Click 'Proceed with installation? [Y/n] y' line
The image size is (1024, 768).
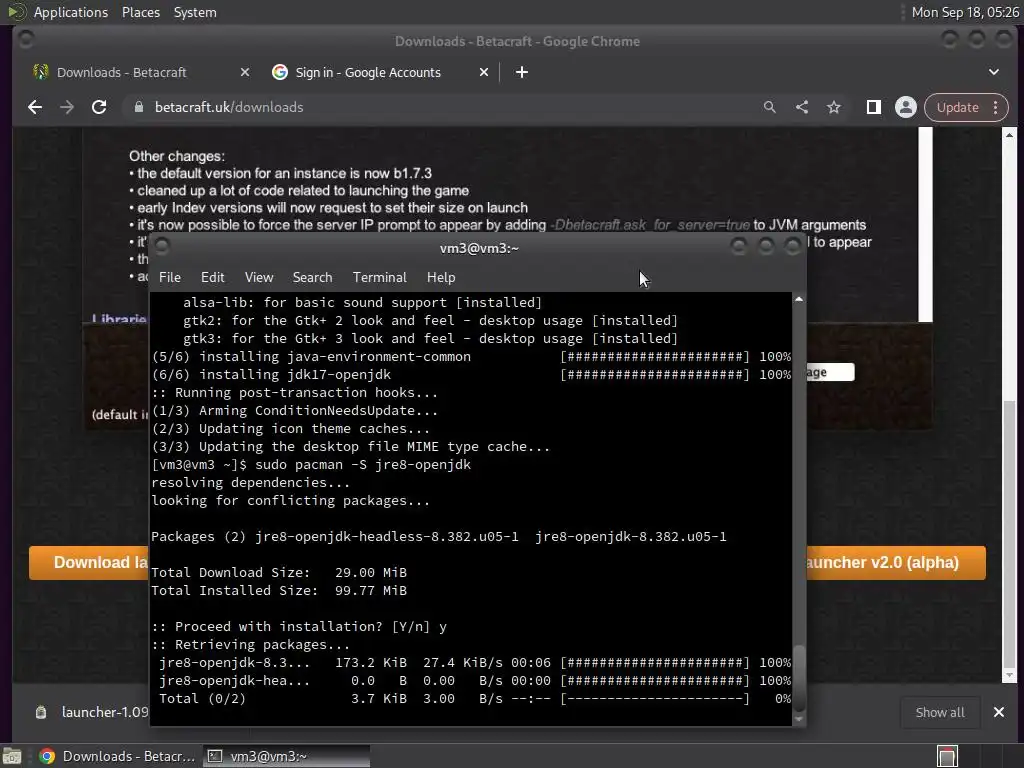pos(299,627)
